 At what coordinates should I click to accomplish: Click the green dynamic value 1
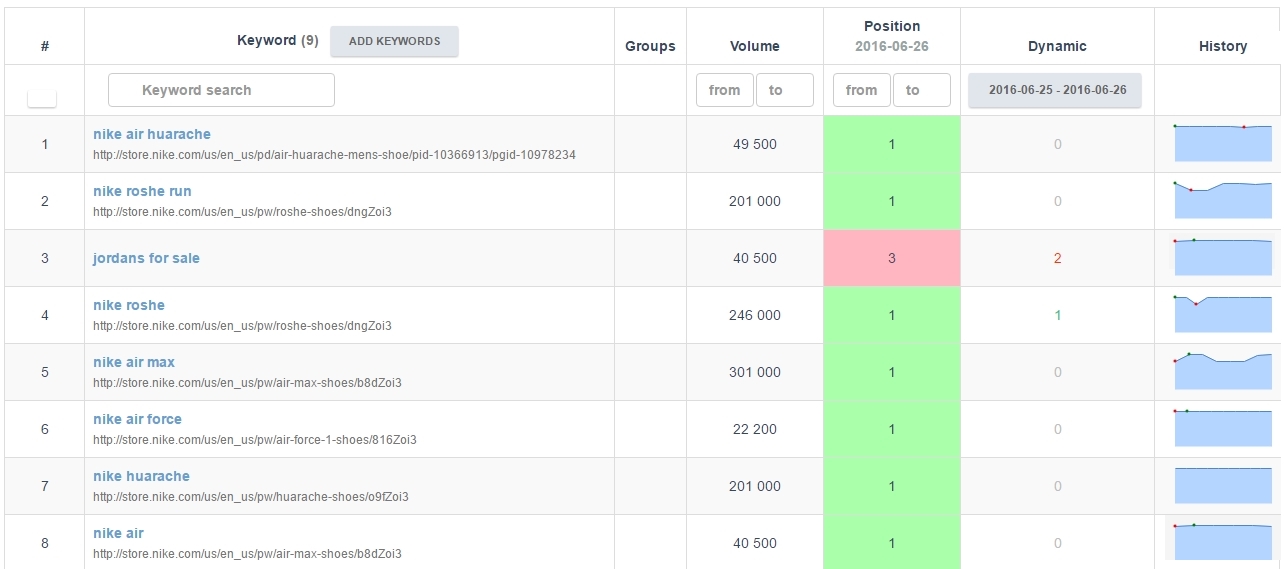pos(1057,315)
